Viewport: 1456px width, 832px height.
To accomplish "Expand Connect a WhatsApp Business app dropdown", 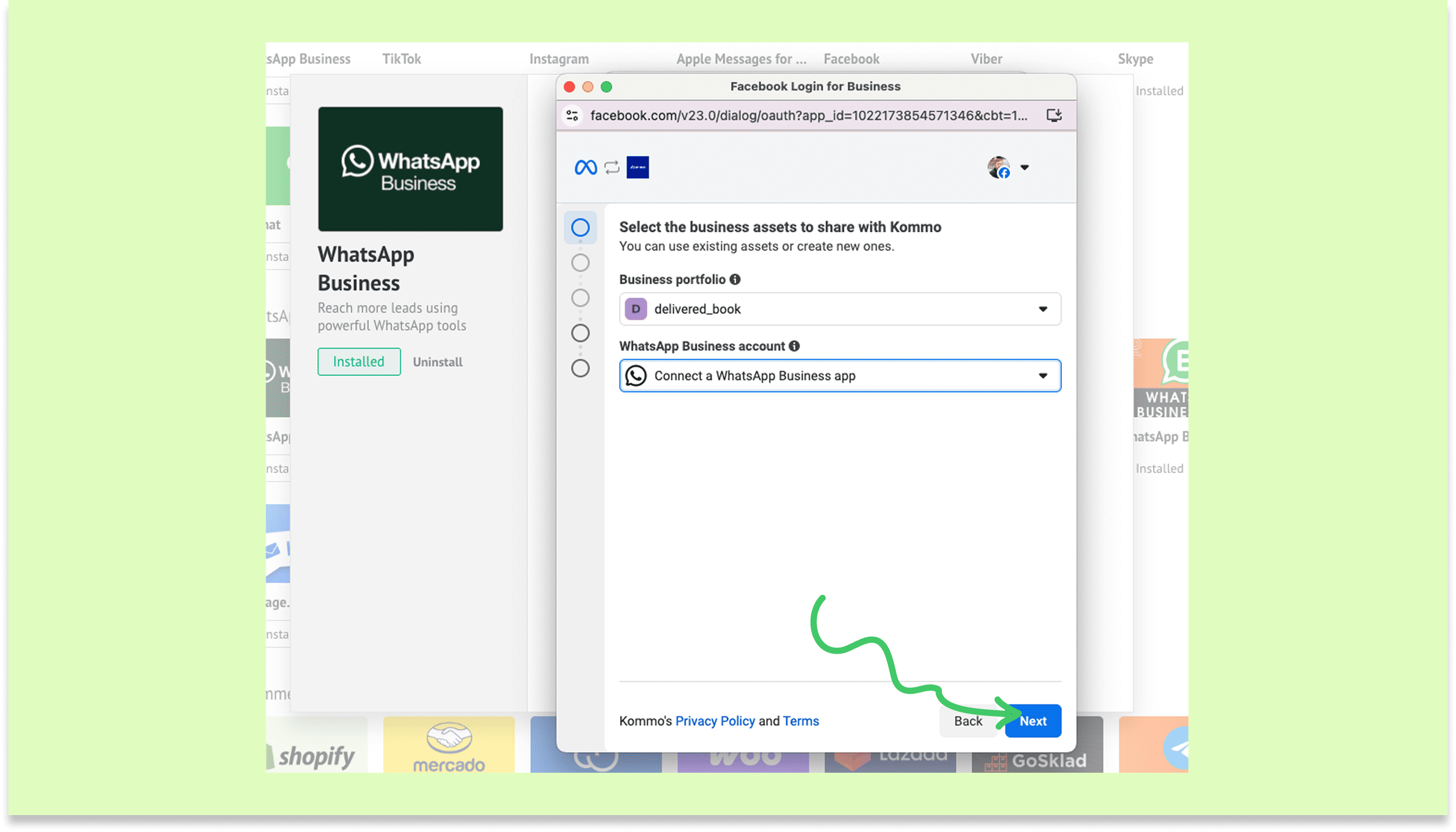I will pyautogui.click(x=840, y=376).
